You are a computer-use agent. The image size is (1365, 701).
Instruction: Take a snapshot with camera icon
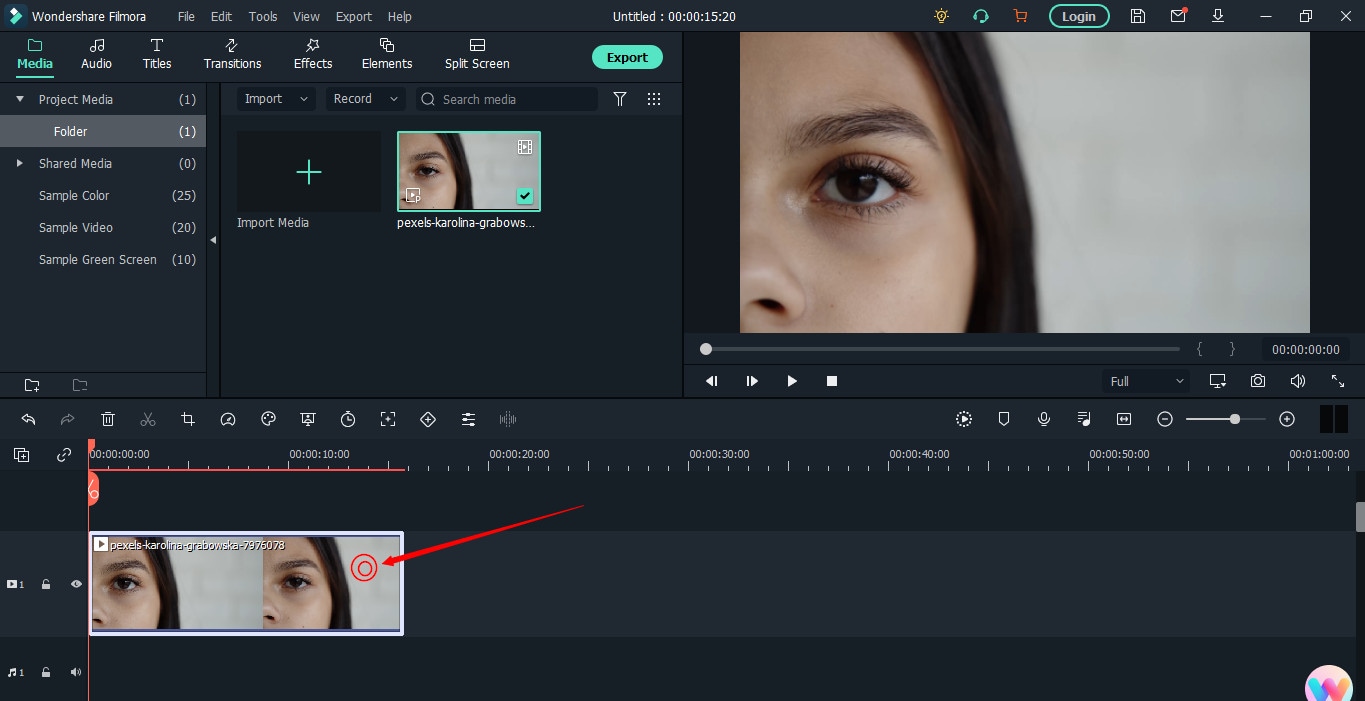click(1257, 381)
